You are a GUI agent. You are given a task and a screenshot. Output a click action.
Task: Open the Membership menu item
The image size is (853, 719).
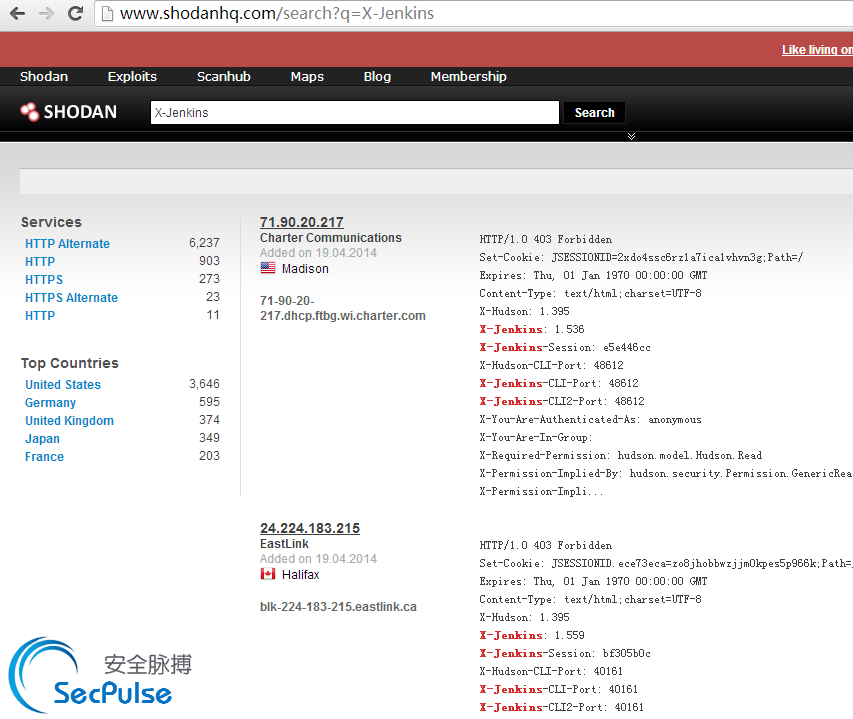click(x=468, y=77)
